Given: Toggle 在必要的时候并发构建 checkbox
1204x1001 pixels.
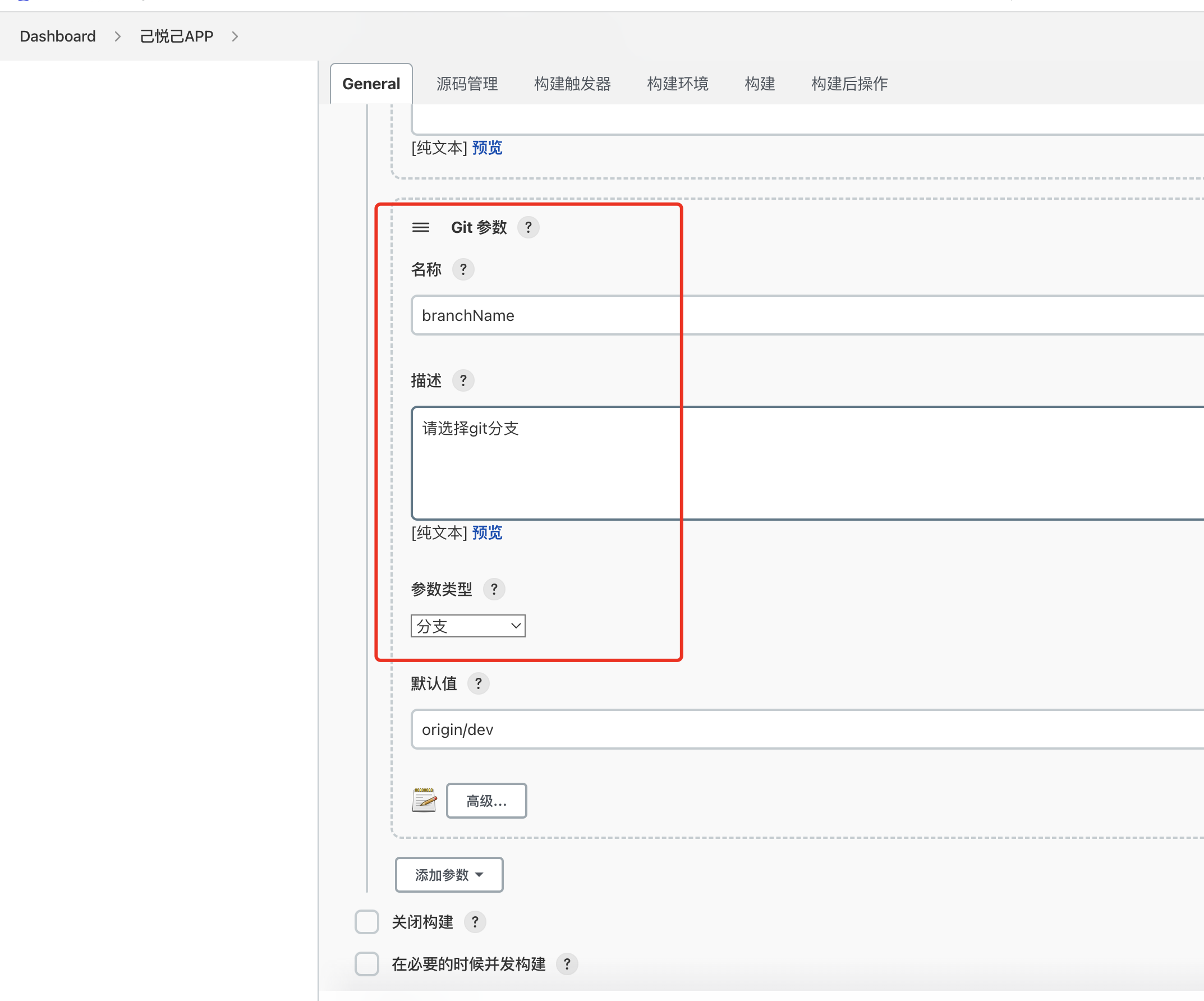Looking at the screenshot, I should (367, 965).
